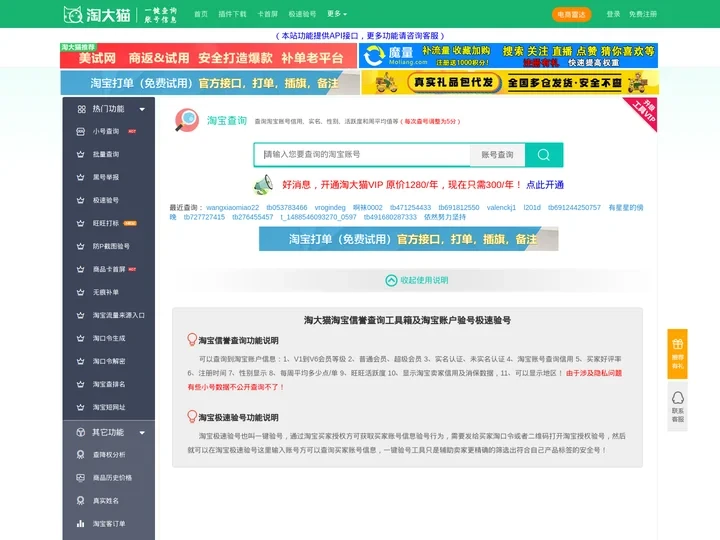Click the 热门功能 grid icon

click(81, 109)
